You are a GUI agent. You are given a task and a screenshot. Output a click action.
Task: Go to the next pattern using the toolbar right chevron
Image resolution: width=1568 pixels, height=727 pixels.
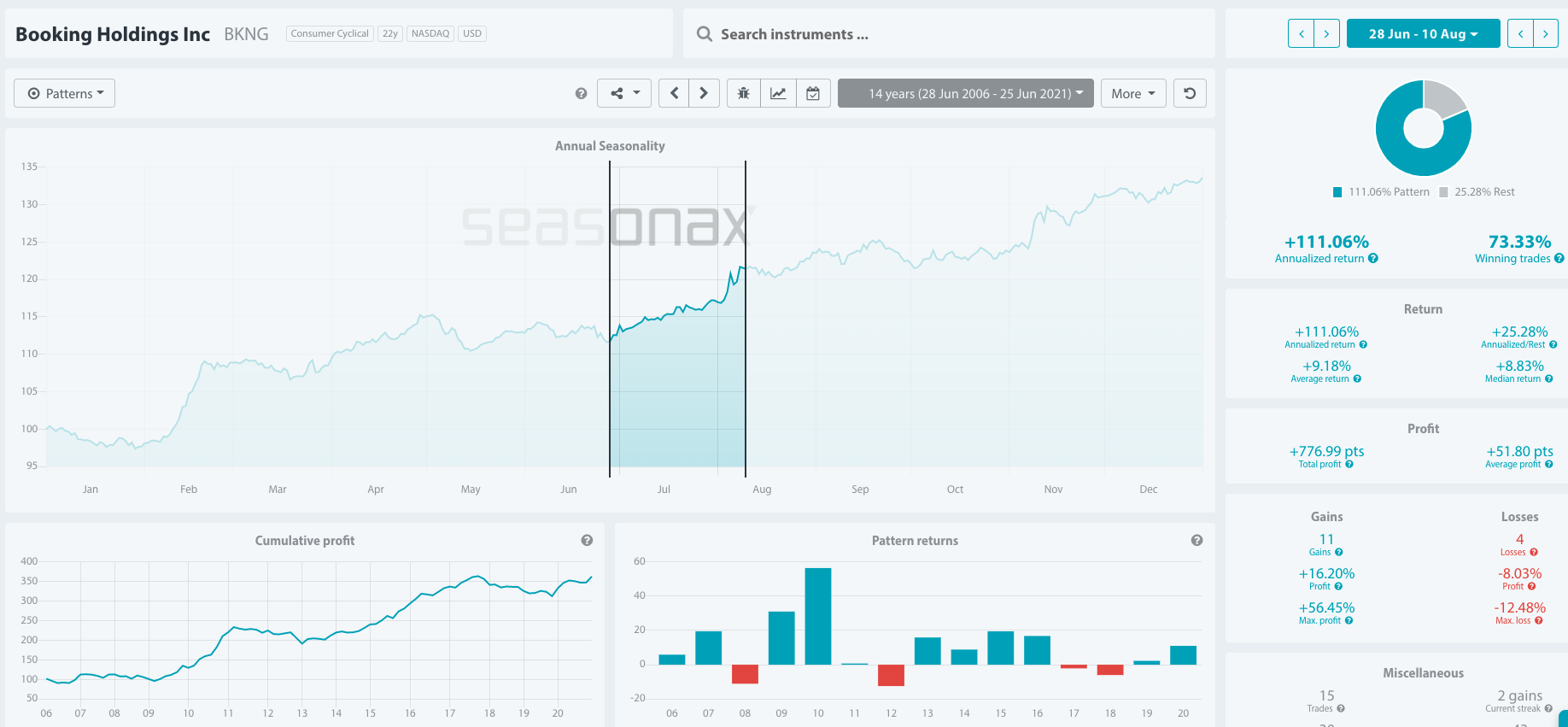pyautogui.click(x=704, y=93)
